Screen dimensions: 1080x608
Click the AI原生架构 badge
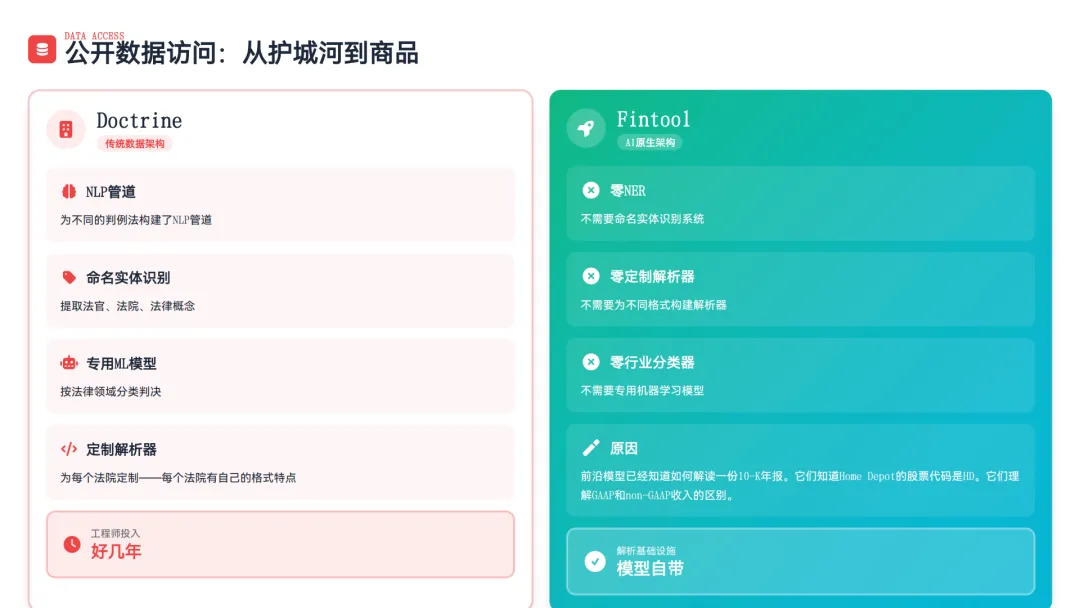coord(650,143)
